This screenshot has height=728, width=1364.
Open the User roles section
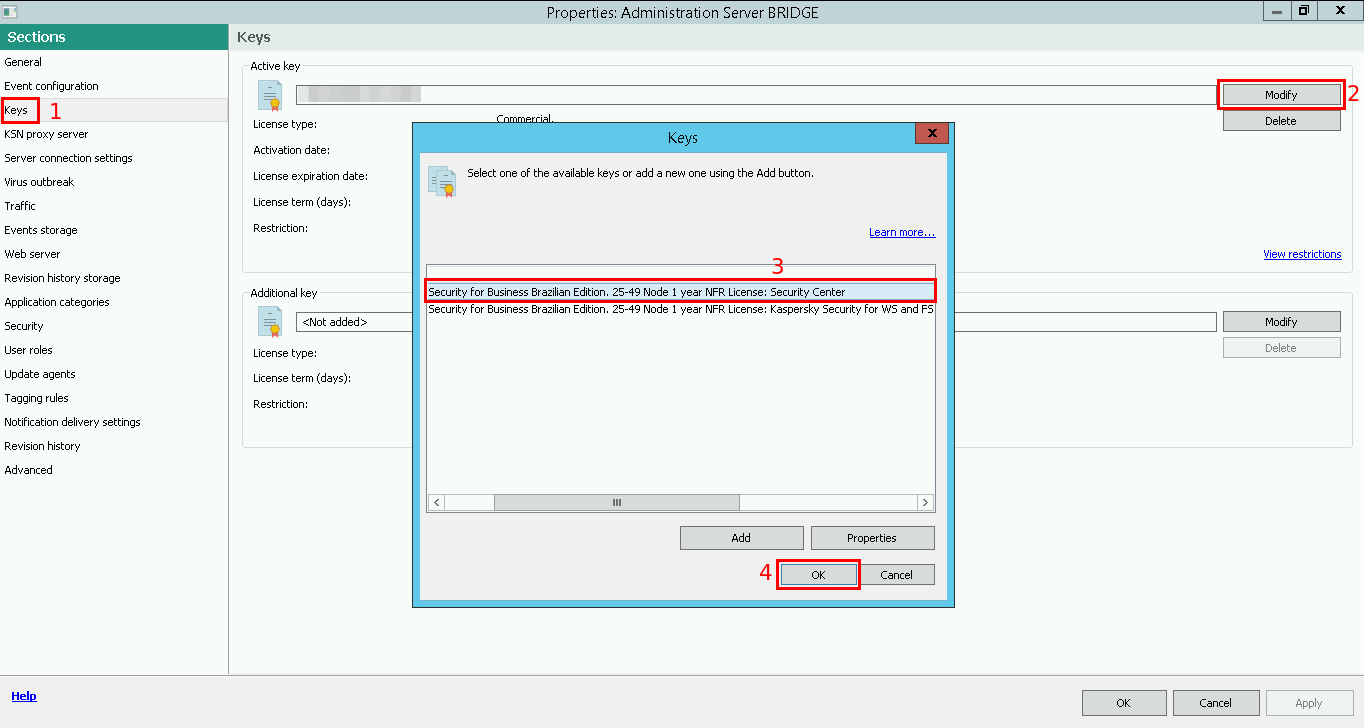28,350
